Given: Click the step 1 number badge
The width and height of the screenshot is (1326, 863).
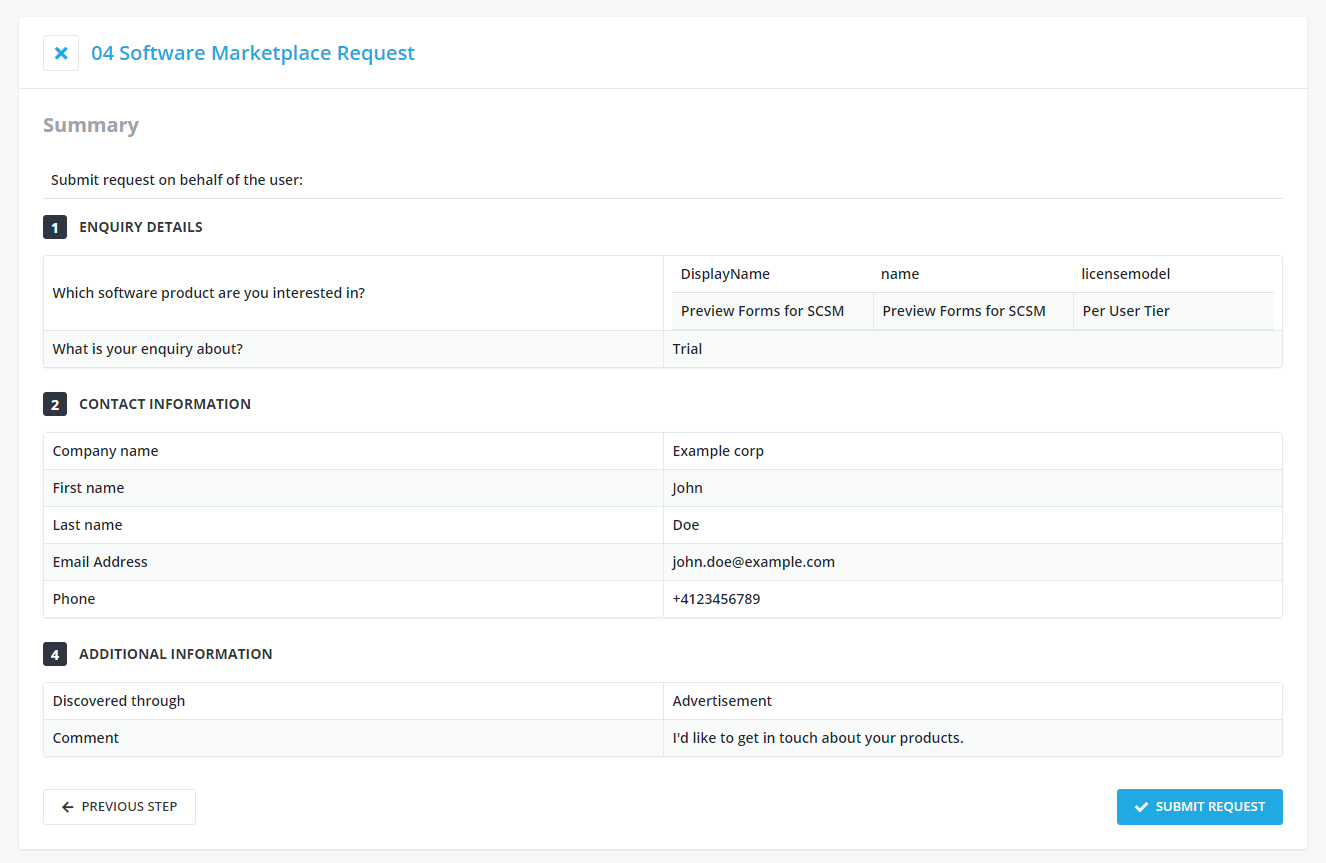Looking at the screenshot, I should [55, 227].
